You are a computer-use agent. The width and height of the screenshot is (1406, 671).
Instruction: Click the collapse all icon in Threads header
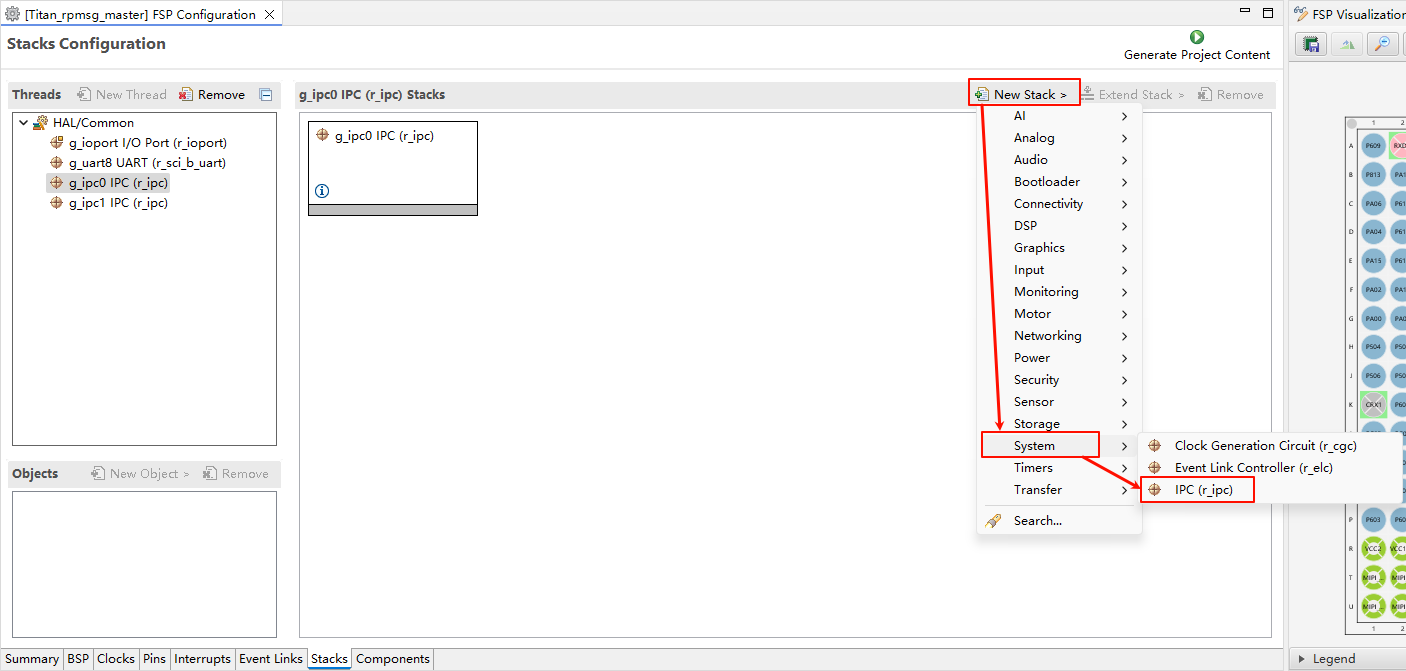click(266, 95)
